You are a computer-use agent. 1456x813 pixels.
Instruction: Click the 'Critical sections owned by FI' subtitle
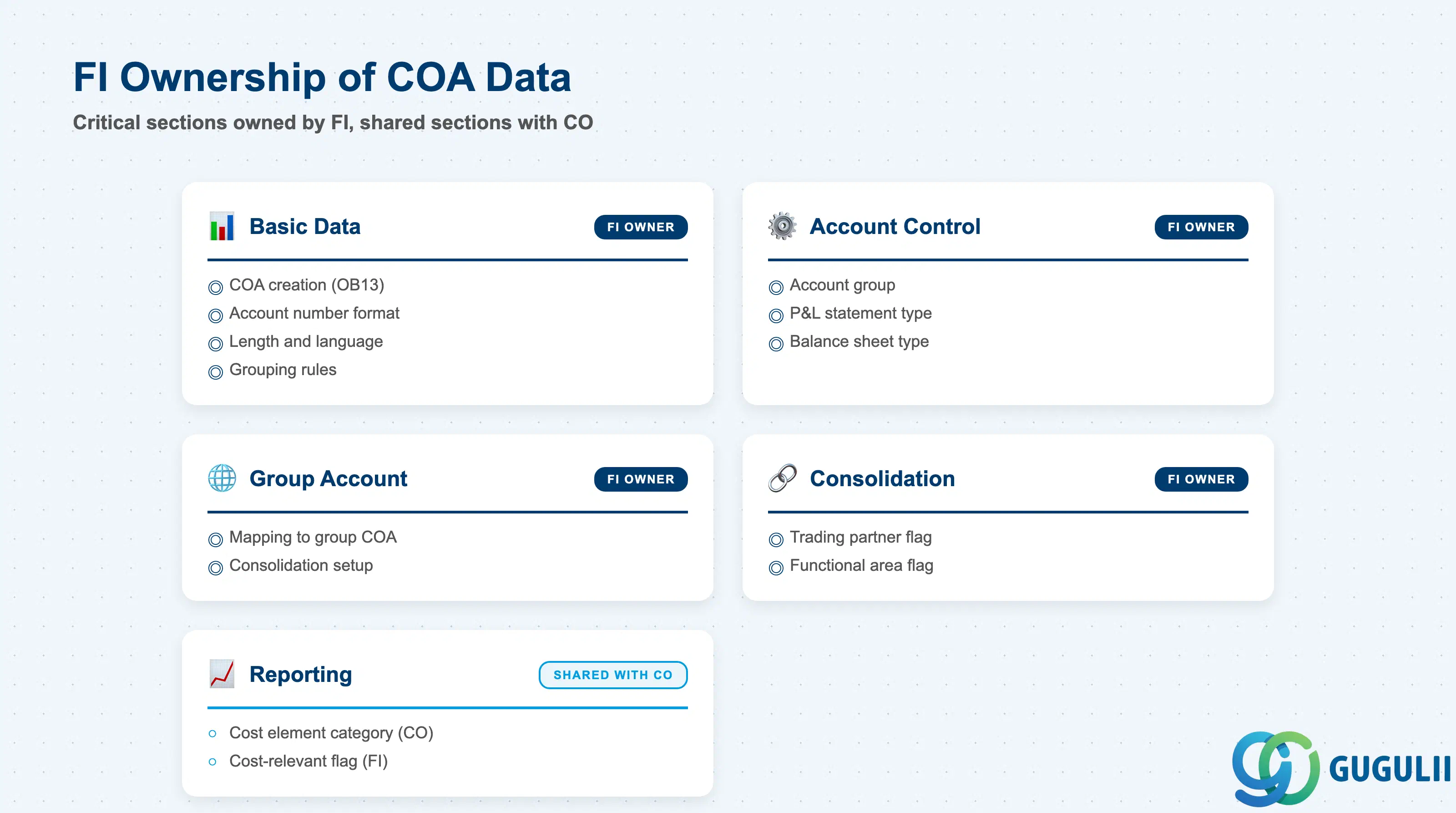pyautogui.click(x=213, y=122)
